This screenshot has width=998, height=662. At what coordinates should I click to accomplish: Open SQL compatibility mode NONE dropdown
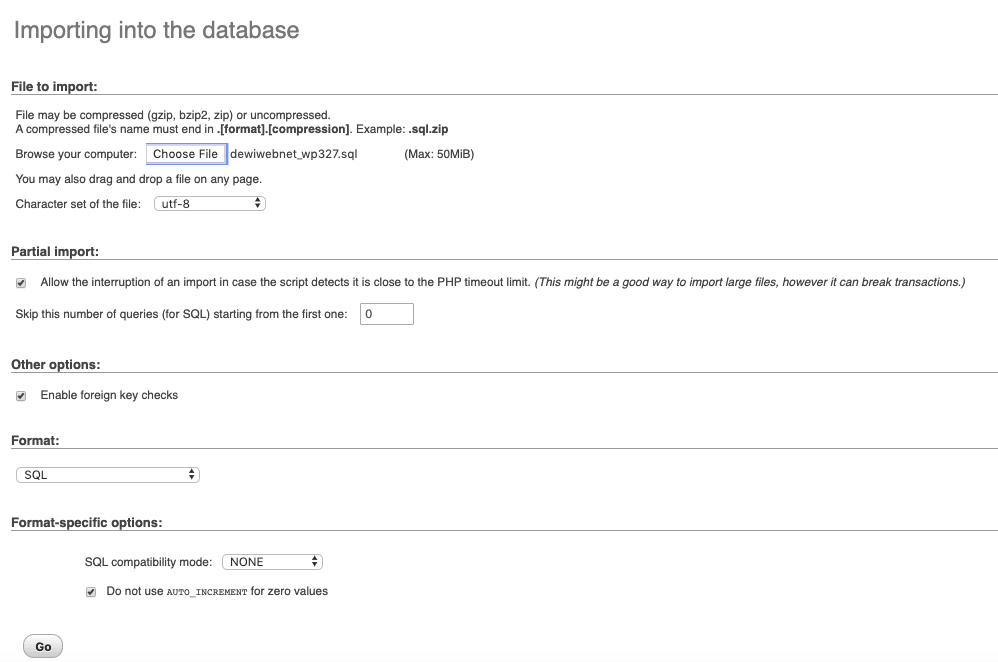click(x=272, y=562)
